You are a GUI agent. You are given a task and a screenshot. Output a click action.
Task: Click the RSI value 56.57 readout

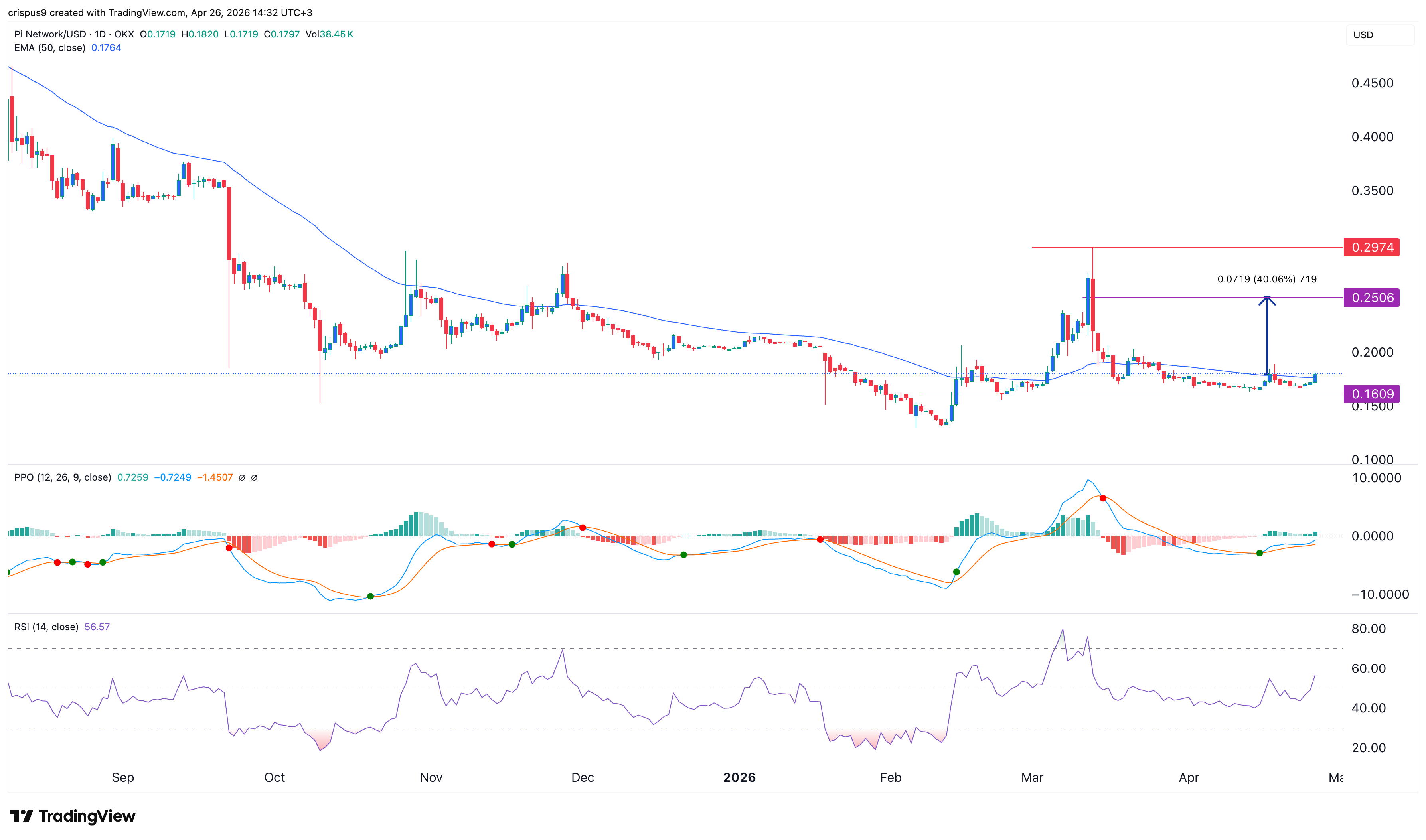point(97,627)
